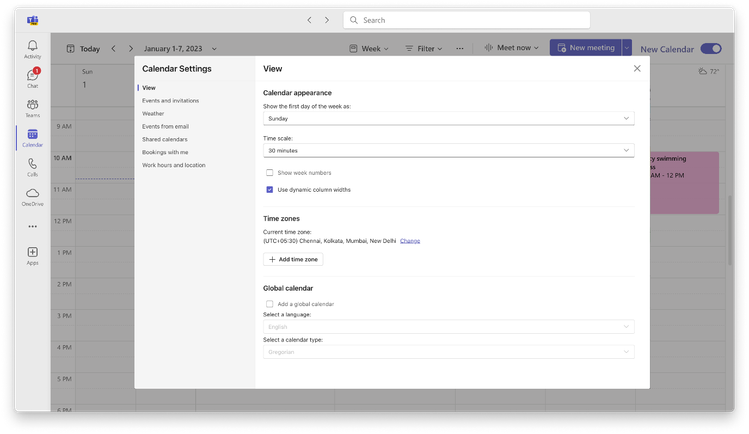Go back with the top navigation arrow
Viewport: 749px width, 434px height.
pos(310,20)
